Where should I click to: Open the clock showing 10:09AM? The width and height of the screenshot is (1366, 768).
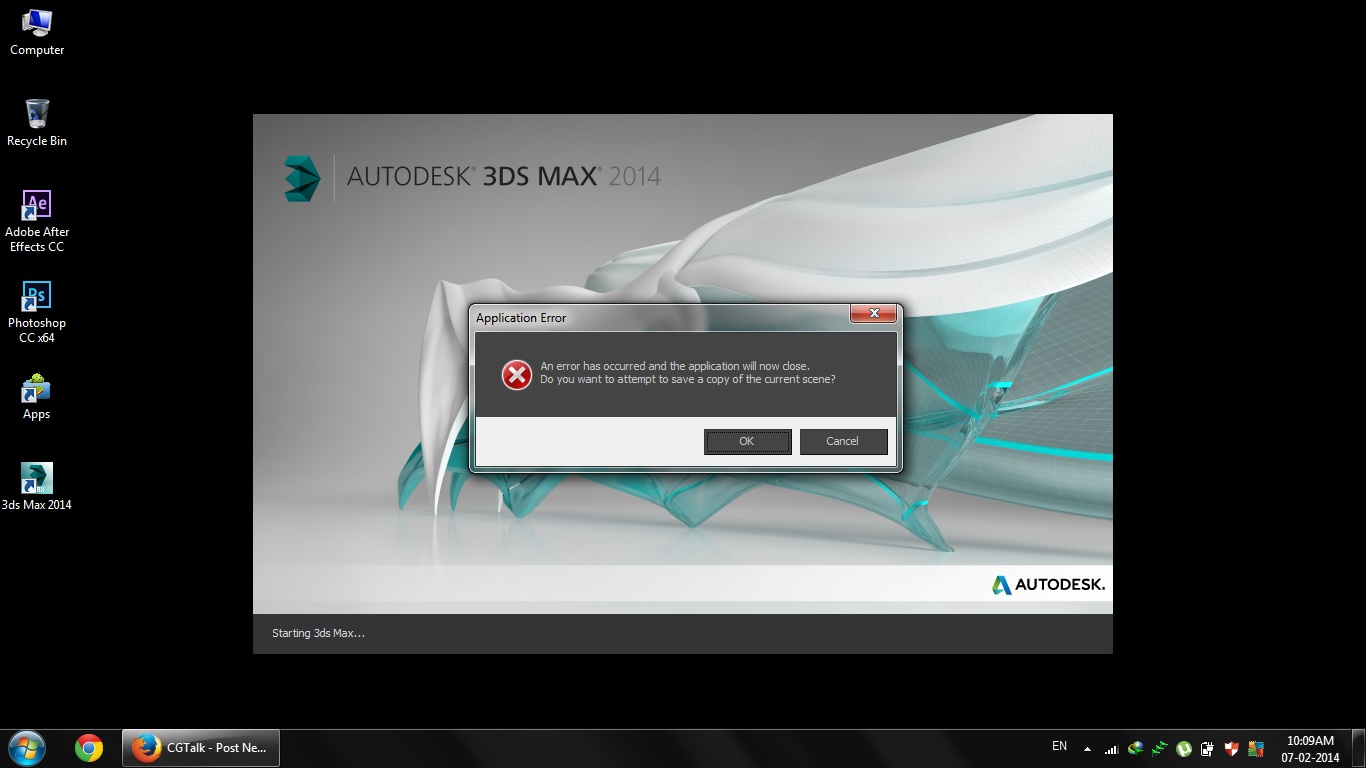[x=1311, y=749]
